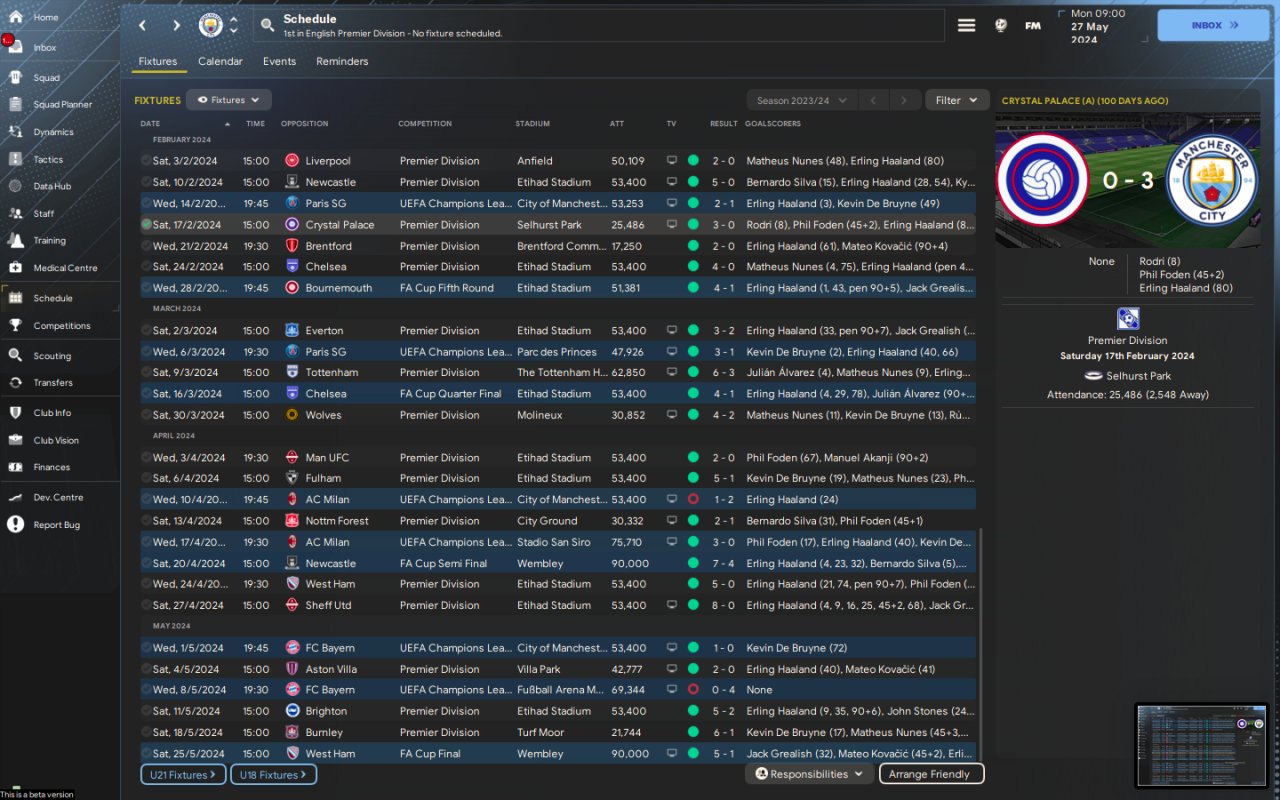Screen dimensions: 1280x800
Task: Tick the selection circle for Brentford fixture
Action: [146, 246]
